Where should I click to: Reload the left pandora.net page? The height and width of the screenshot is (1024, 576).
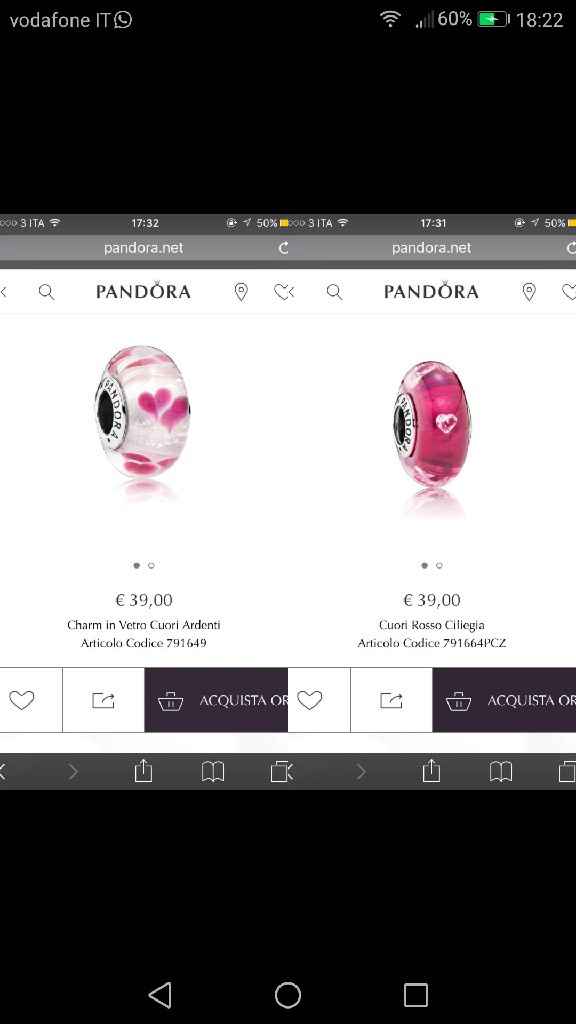click(x=283, y=248)
